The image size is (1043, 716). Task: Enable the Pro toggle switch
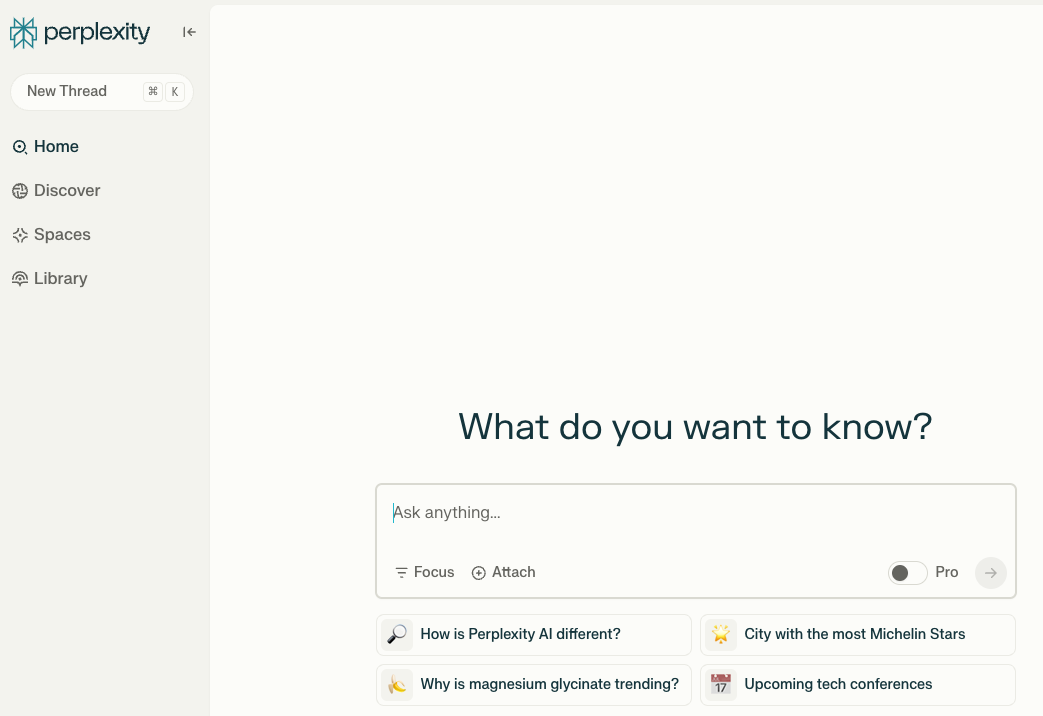click(x=907, y=573)
